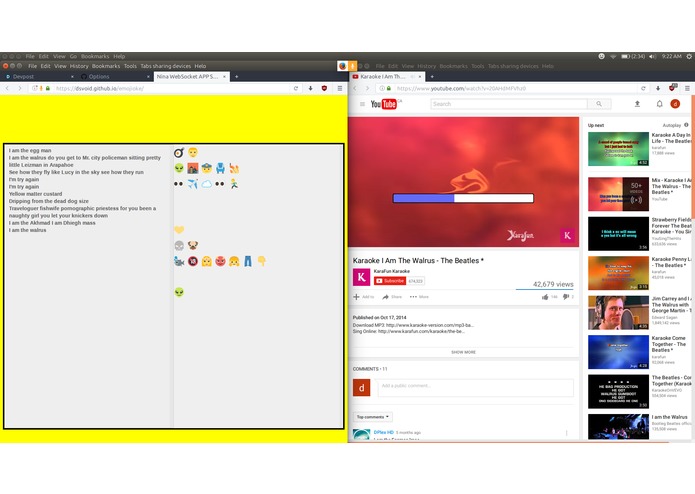The image size is (695, 494).
Task: Click the K card icon on video
Action: tap(567, 235)
